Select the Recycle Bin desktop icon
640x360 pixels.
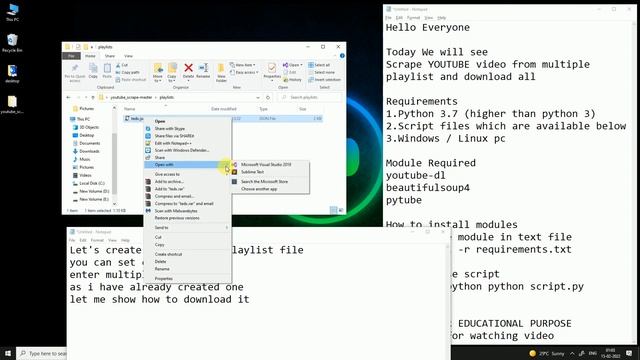[x=12, y=43]
